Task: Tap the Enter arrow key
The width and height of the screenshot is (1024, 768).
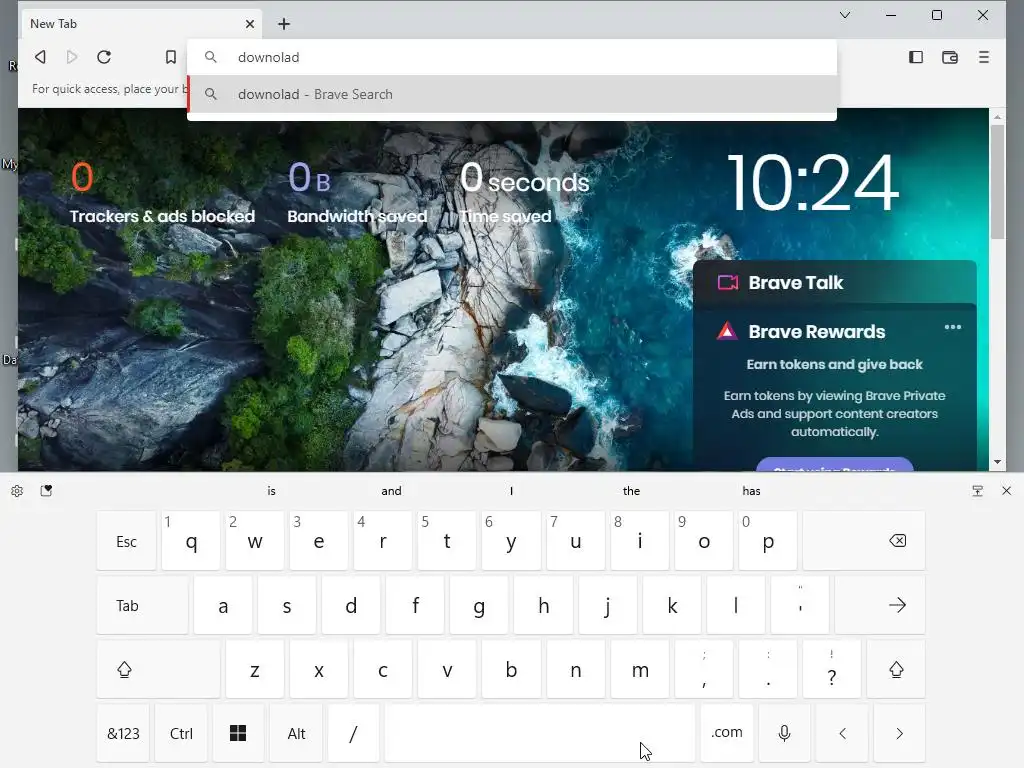Action: [880, 605]
